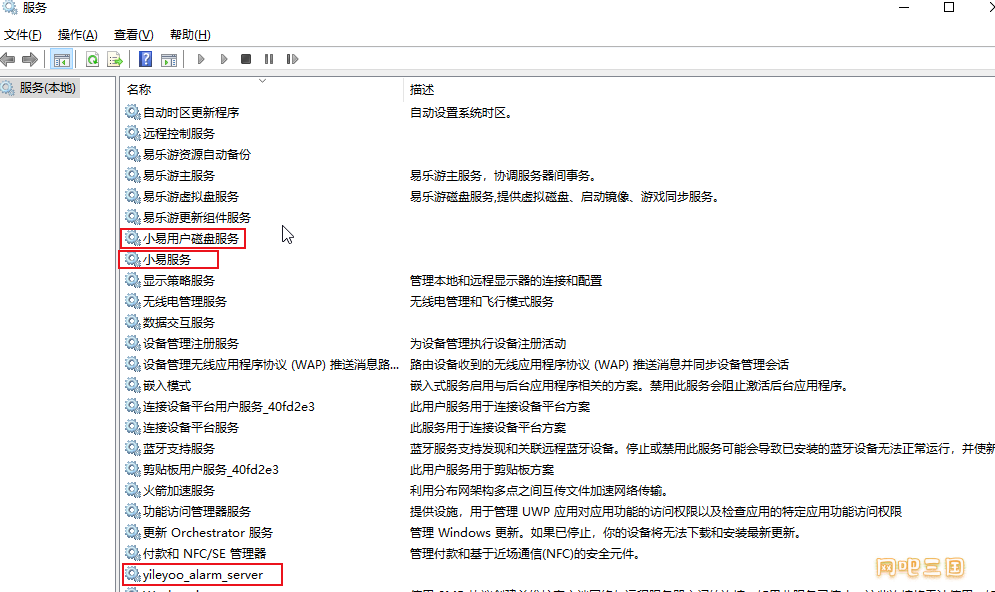The height and width of the screenshot is (592, 995).
Task: Click the Stop service square icon
Action: tap(246, 59)
